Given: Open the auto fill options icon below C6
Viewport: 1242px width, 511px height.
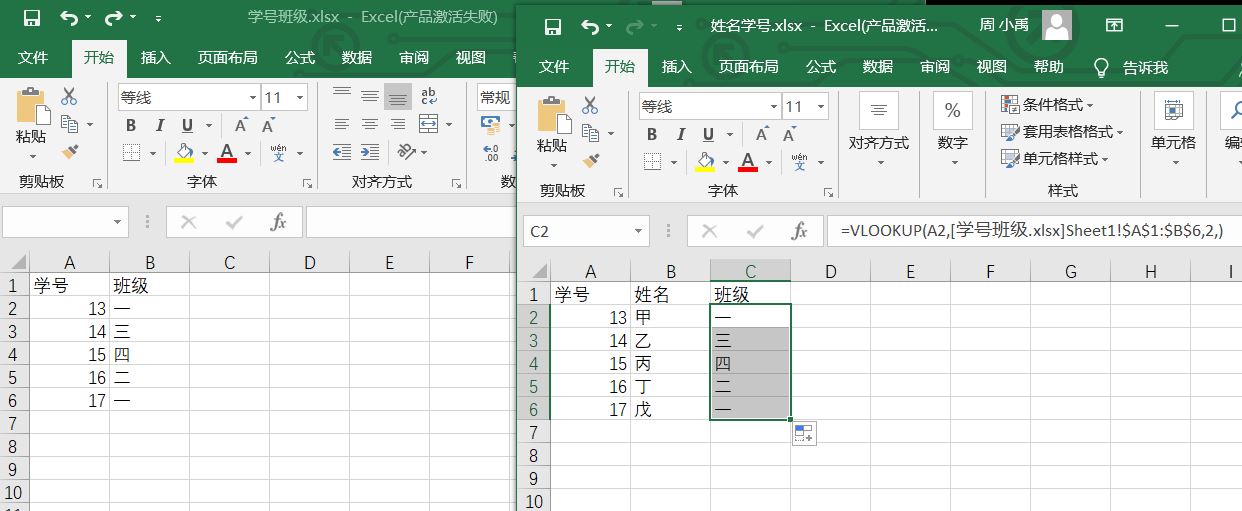Looking at the screenshot, I should coord(805,433).
